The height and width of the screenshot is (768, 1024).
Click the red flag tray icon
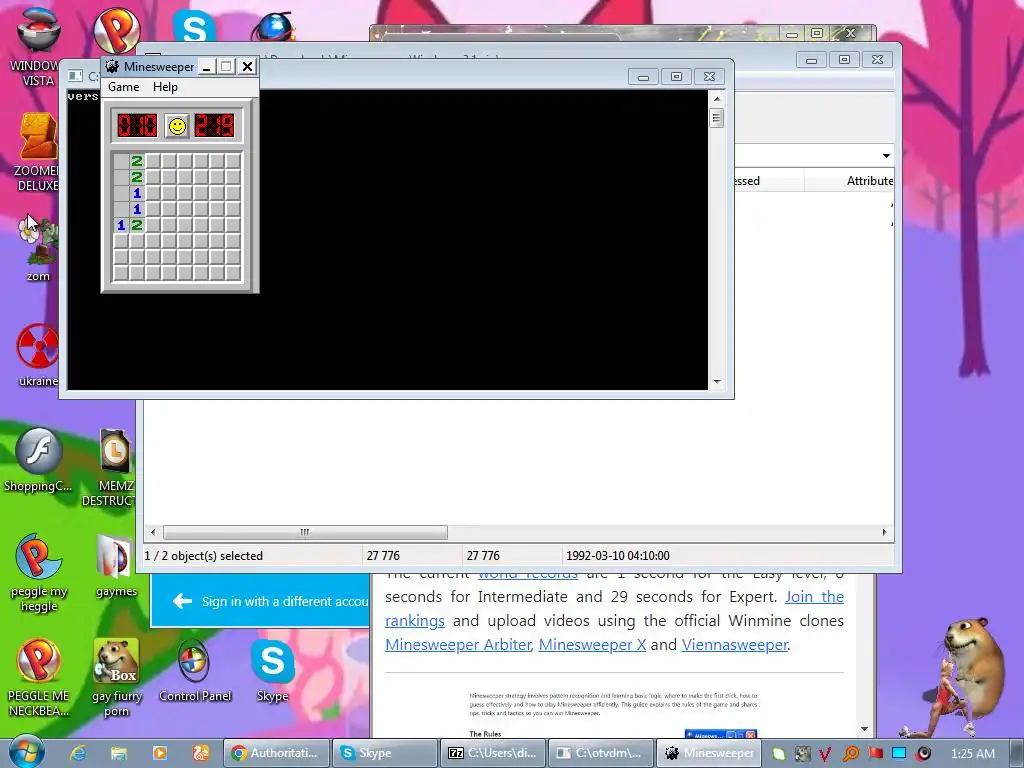(875, 754)
